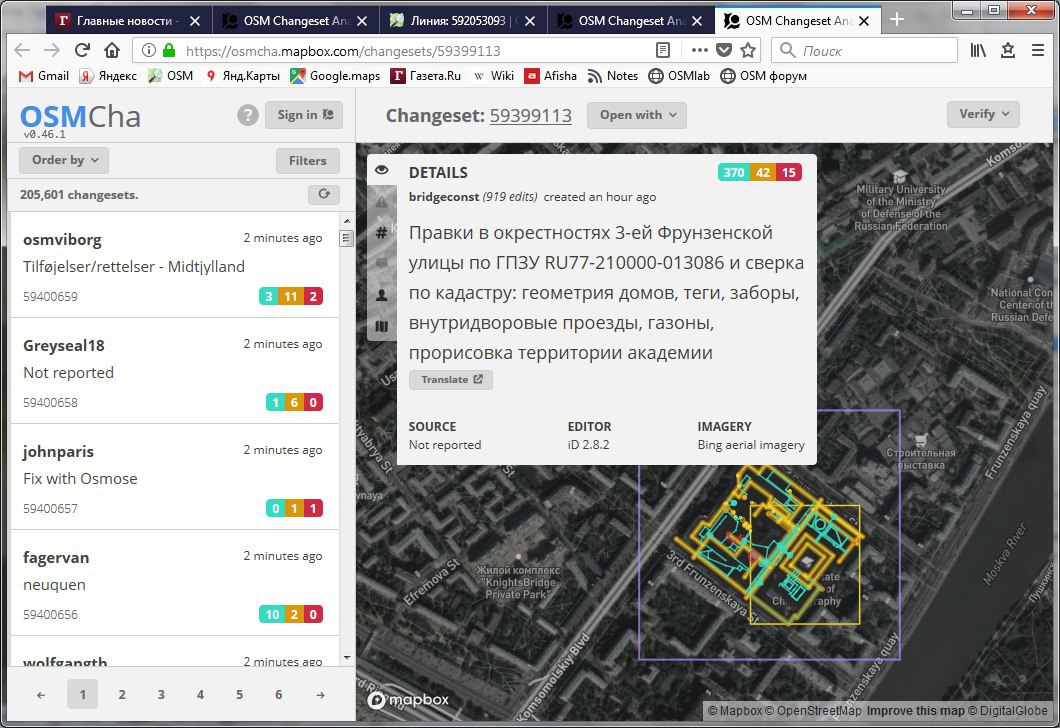1060x728 pixels.
Task: Open the Firefox hamburger menu
Action: click(1038, 50)
